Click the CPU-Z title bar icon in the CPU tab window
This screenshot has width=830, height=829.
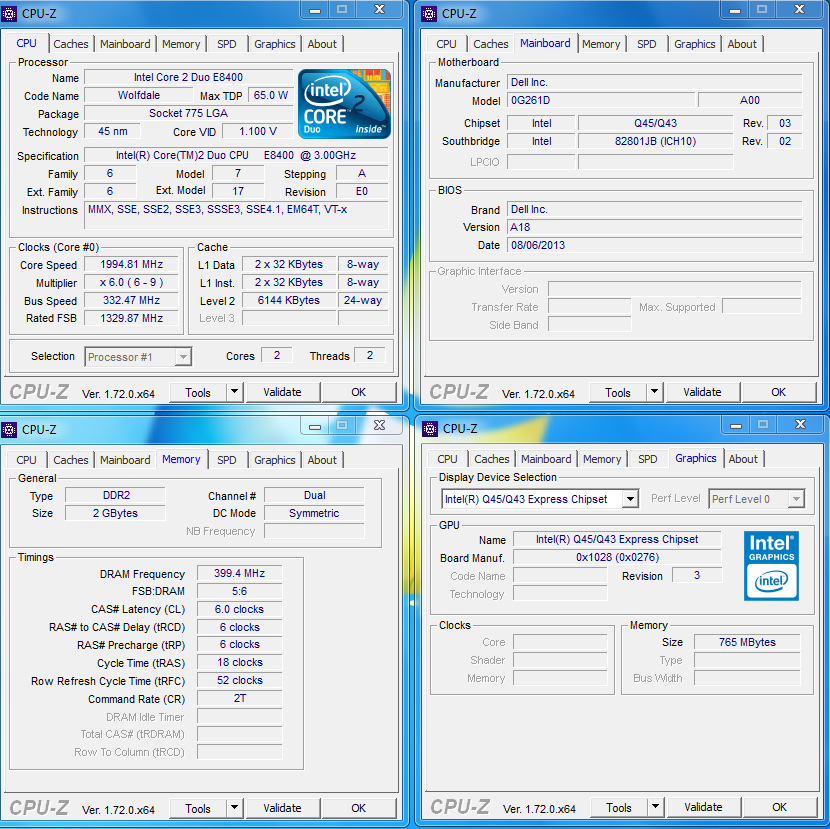(x=9, y=14)
